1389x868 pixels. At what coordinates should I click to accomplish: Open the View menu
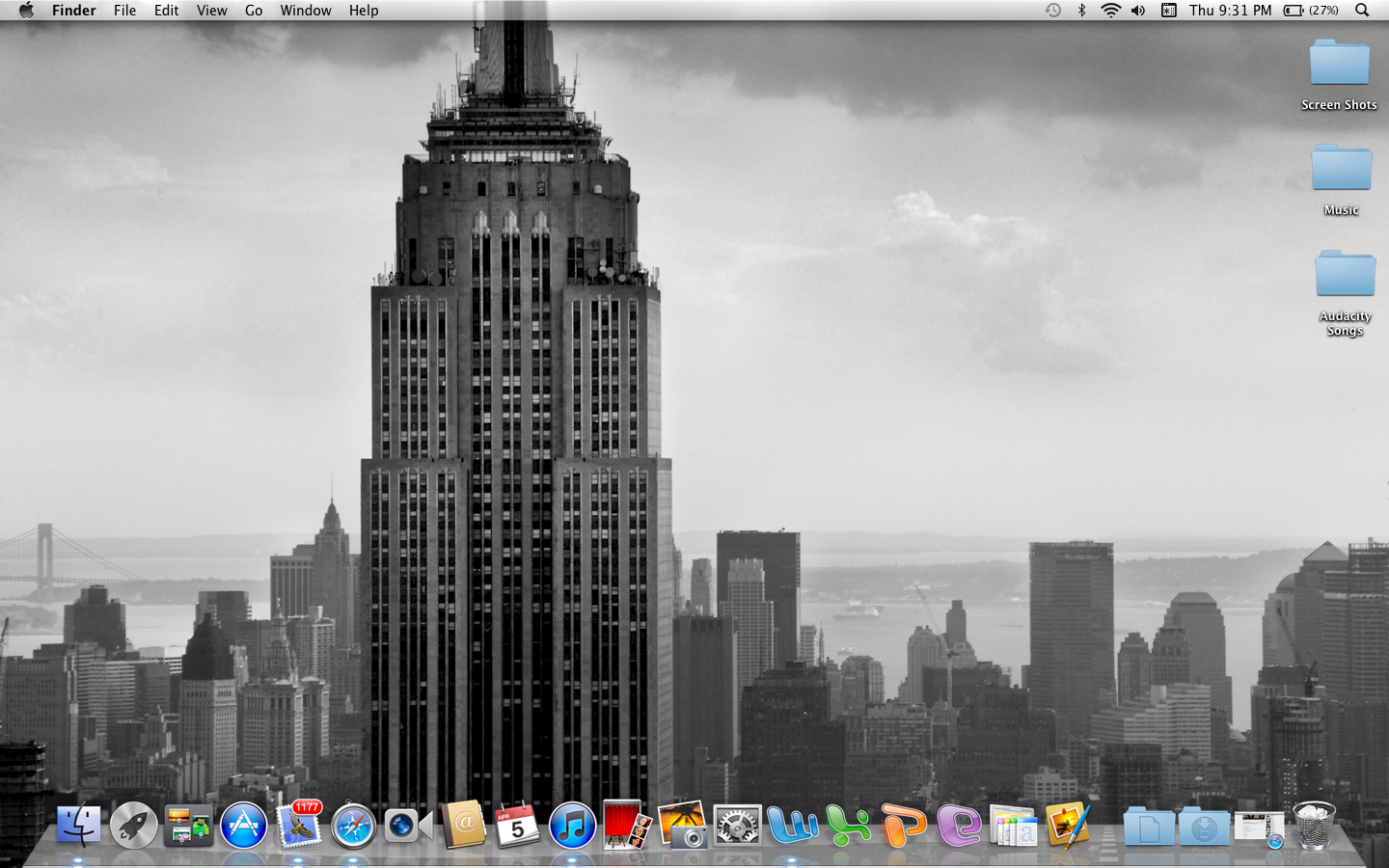pos(211,11)
